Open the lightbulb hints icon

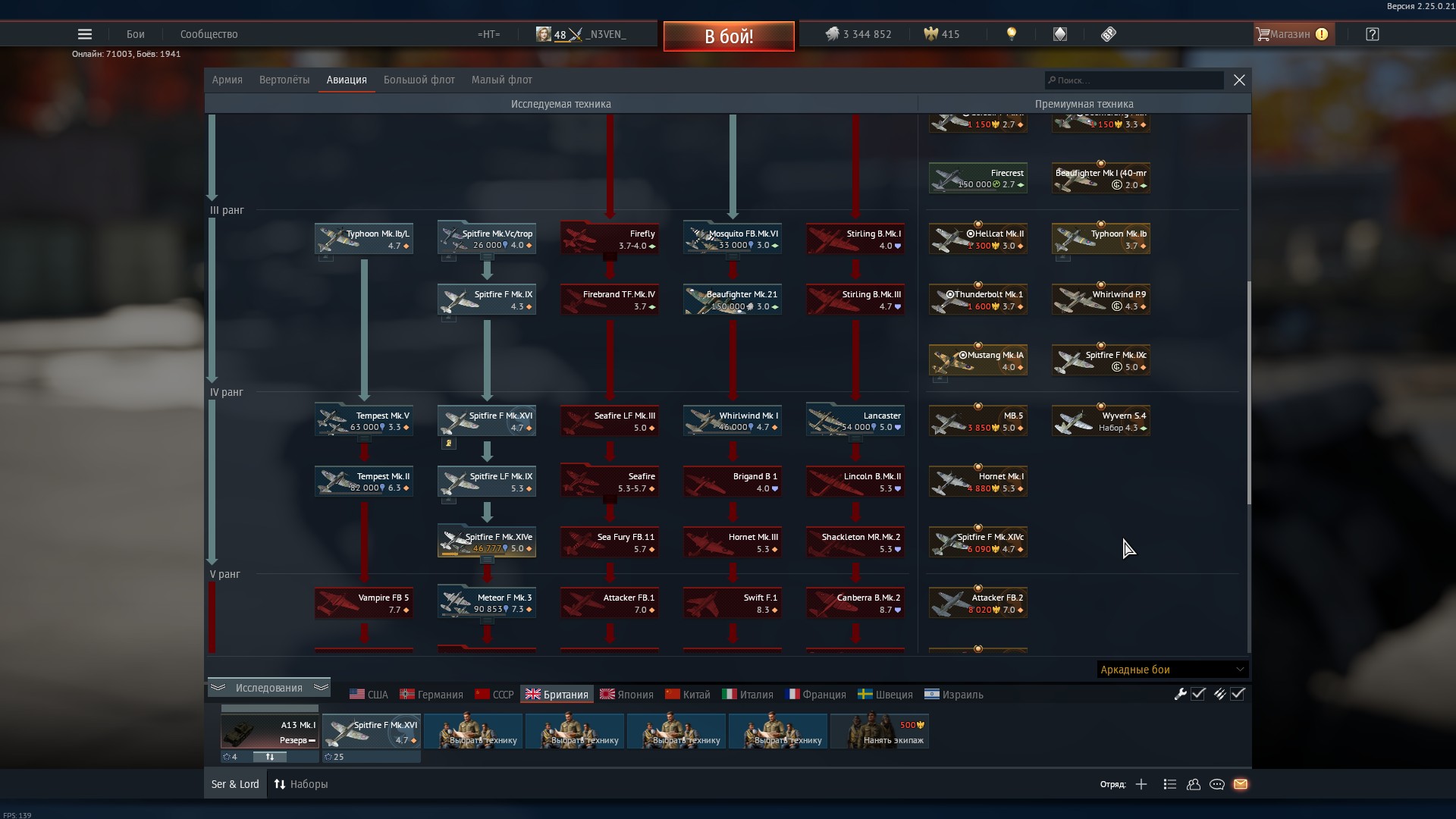[1012, 34]
